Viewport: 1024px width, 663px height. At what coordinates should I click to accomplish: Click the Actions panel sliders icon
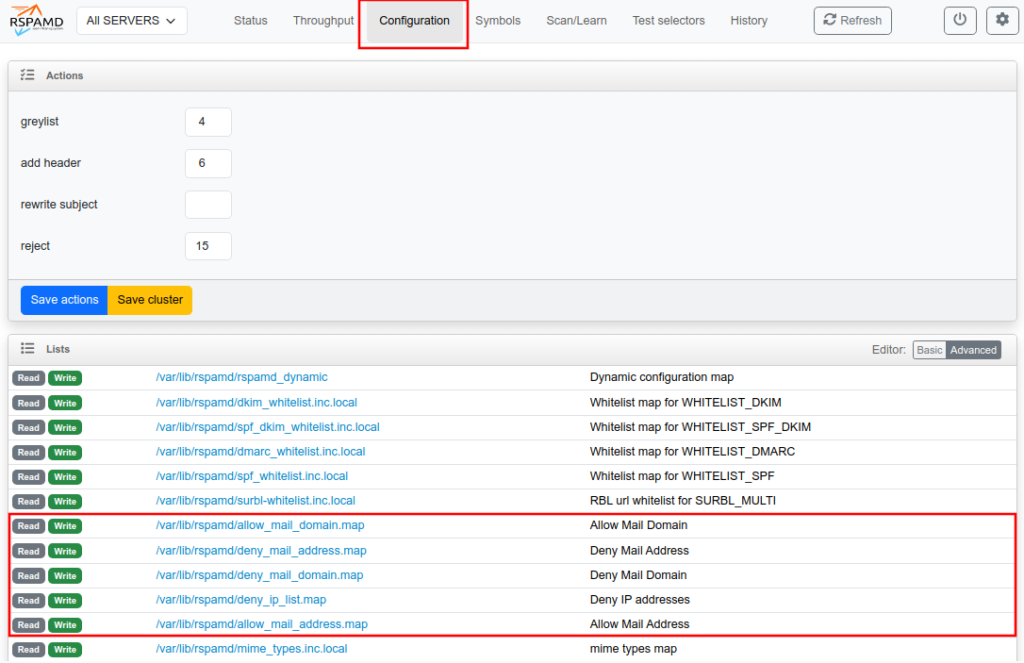pyautogui.click(x=27, y=75)
